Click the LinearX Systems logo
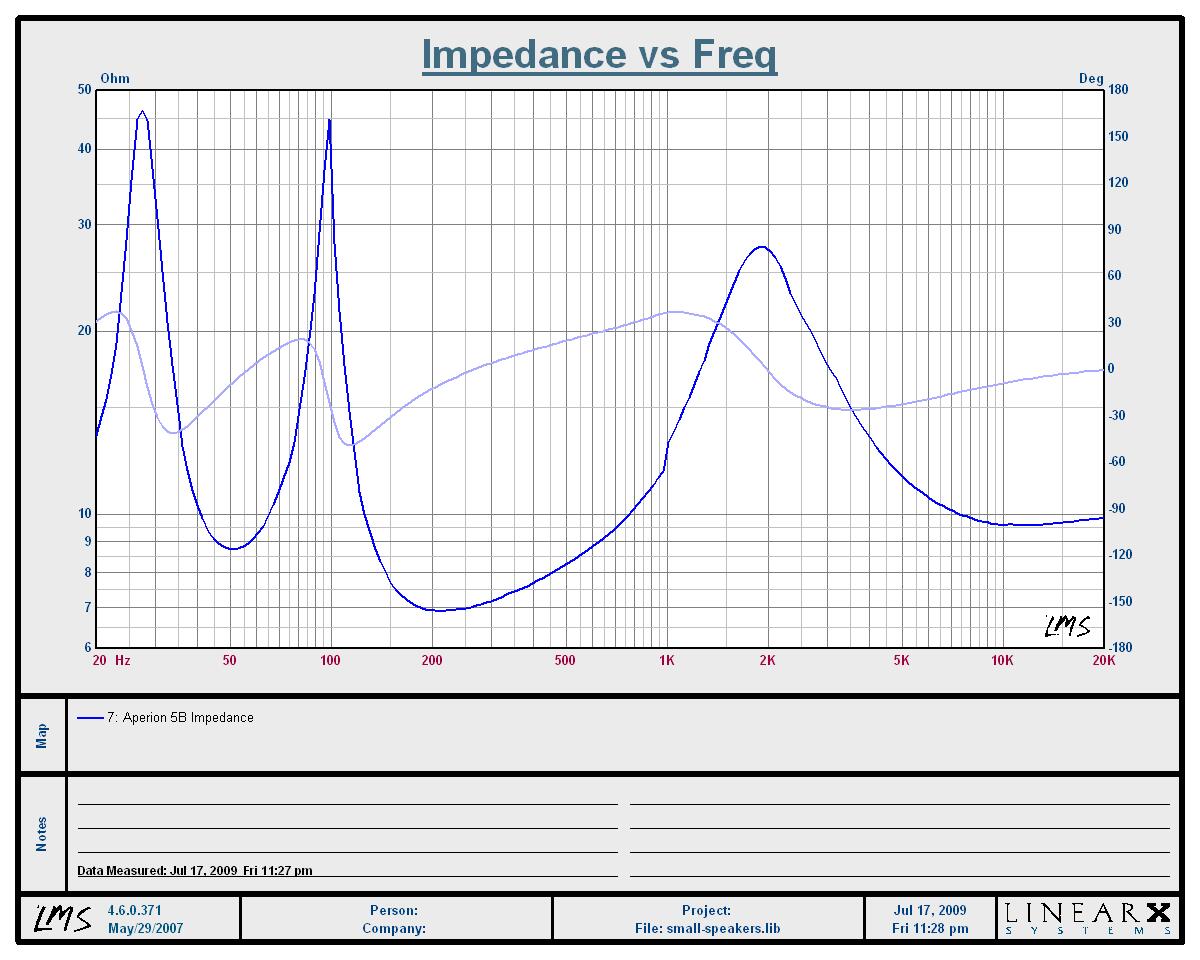The image size is (1200, 960). click(x=1086, y=918)
